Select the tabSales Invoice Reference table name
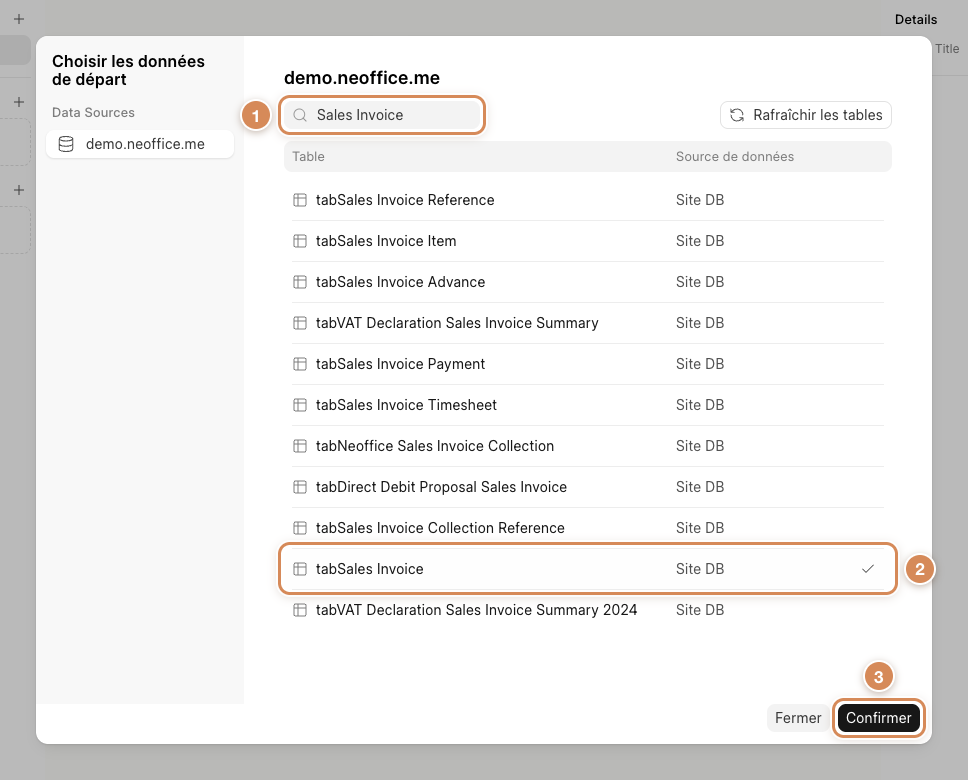 pyautogui.click(x=405, y=200)
